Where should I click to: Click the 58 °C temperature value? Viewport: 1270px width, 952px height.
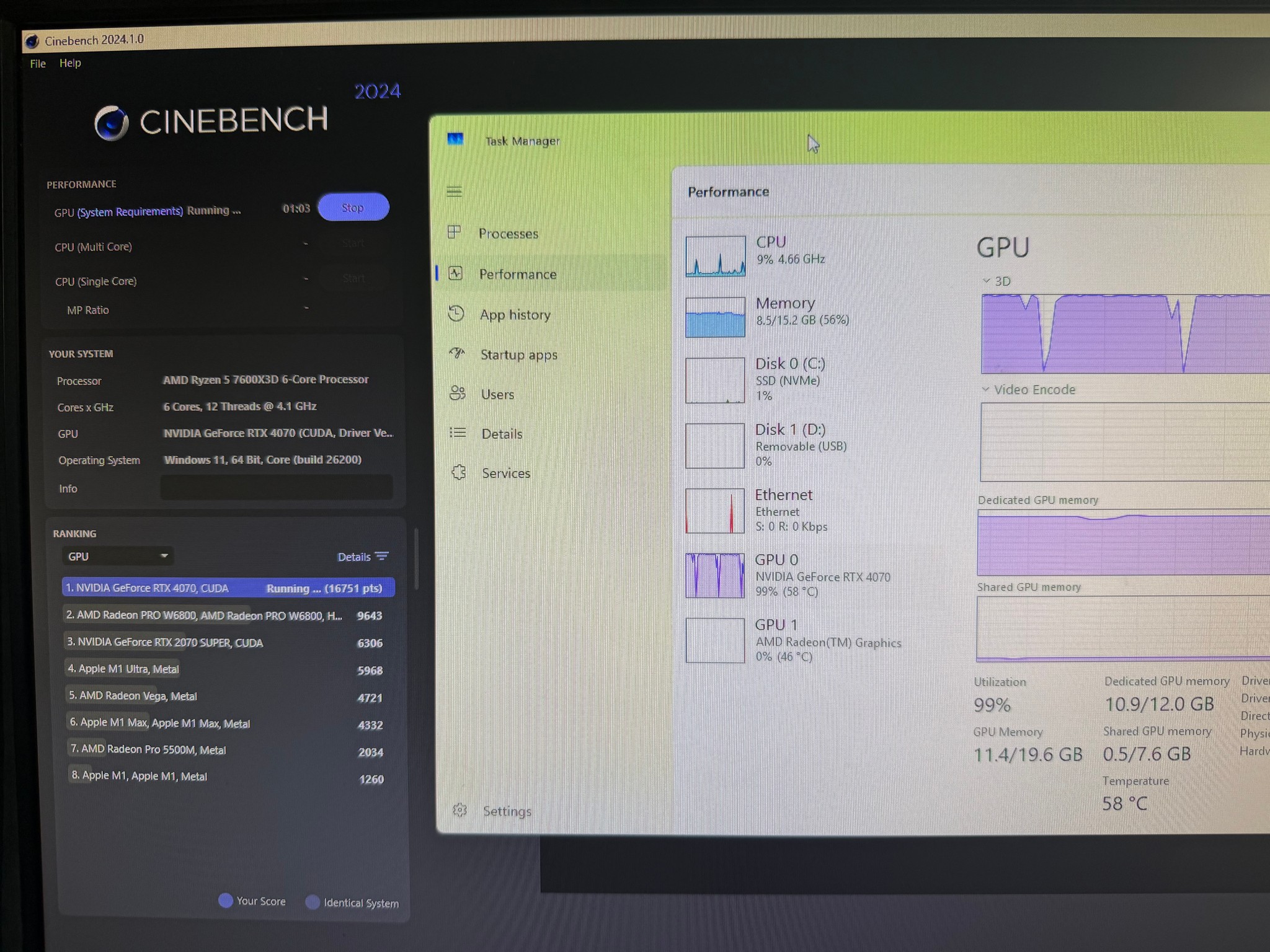1124,803
